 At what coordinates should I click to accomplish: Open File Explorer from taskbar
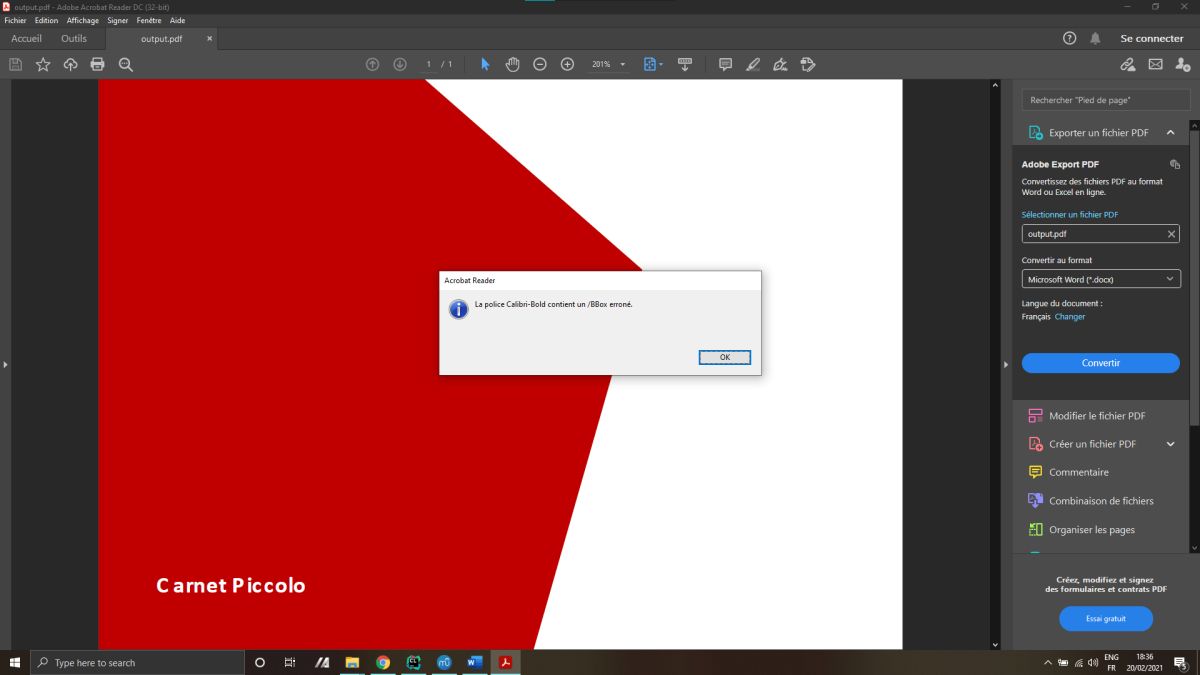click(x=352, y=662)
